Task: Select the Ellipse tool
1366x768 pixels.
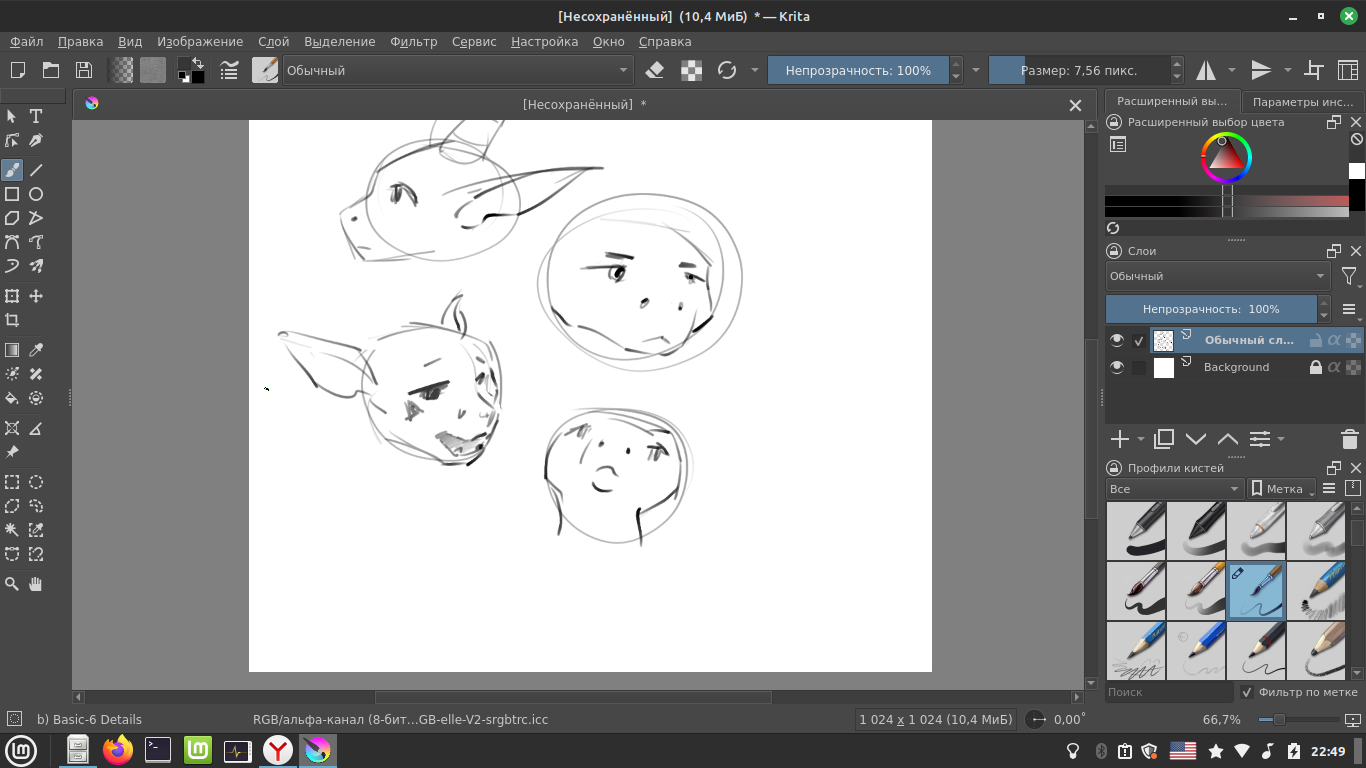Action: point(36,194)
